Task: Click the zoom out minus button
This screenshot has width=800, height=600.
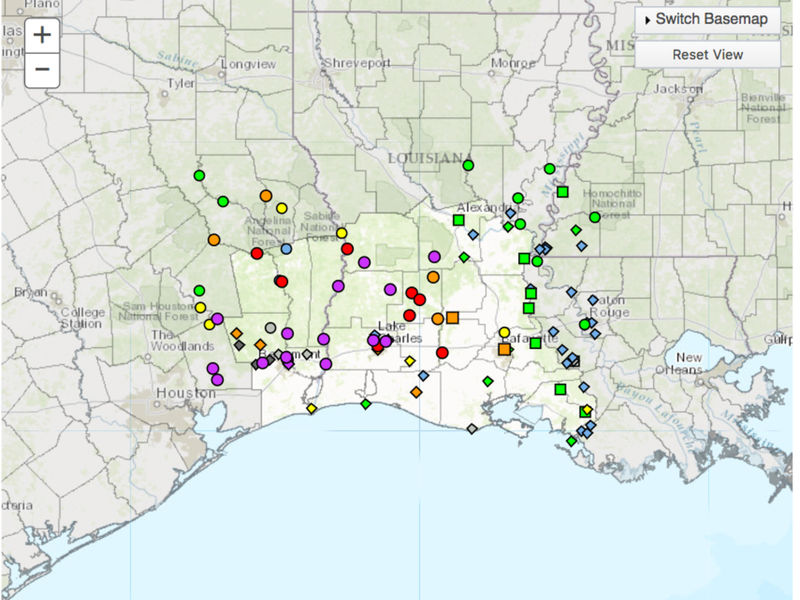Action: coord(40,69)
